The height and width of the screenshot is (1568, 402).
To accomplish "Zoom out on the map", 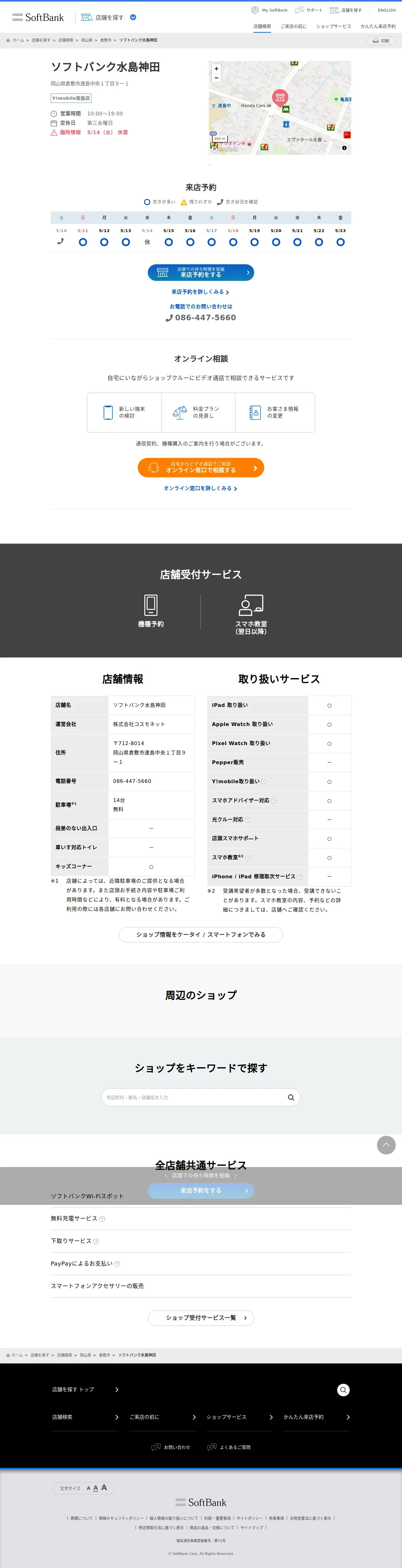I will pos(216,78).
